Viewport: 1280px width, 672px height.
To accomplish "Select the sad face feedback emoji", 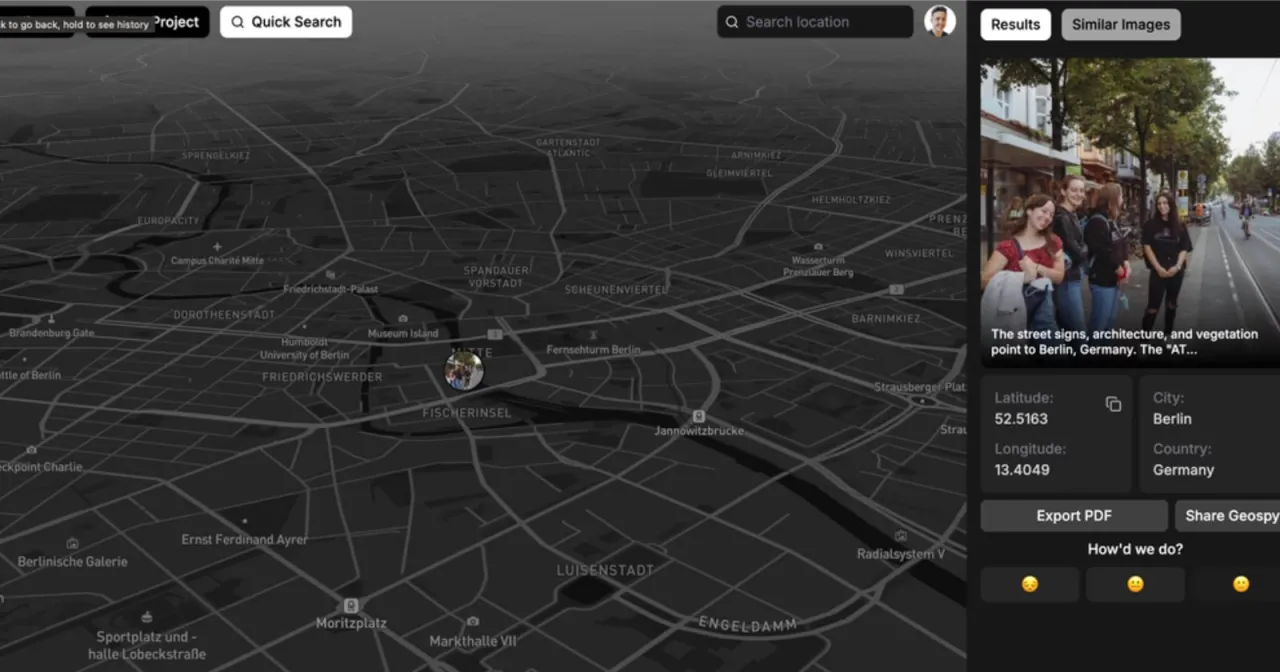I will click(1029, 584).
